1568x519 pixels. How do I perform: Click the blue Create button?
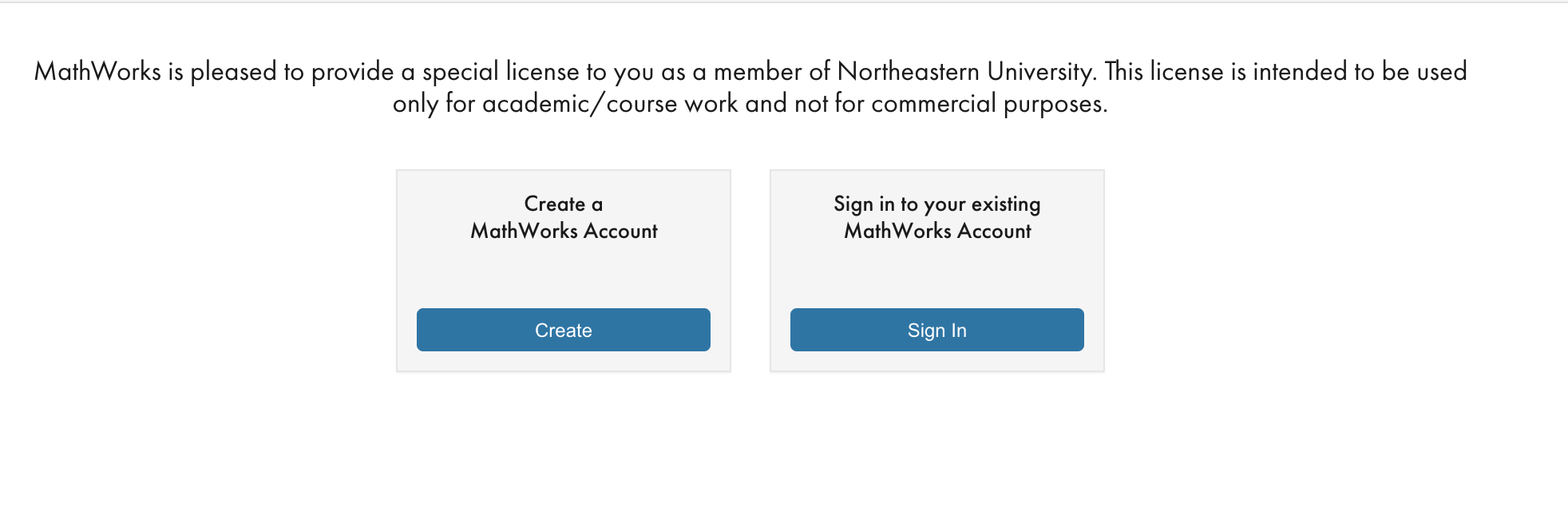[x=563, y=330]
